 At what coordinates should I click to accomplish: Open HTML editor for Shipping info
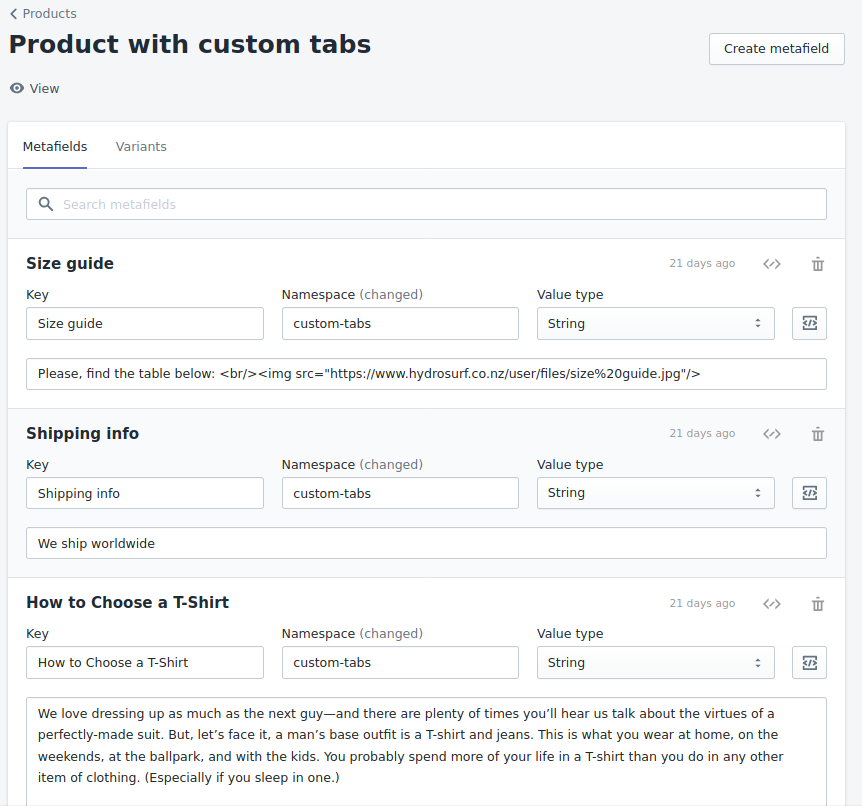click(809, 493)
